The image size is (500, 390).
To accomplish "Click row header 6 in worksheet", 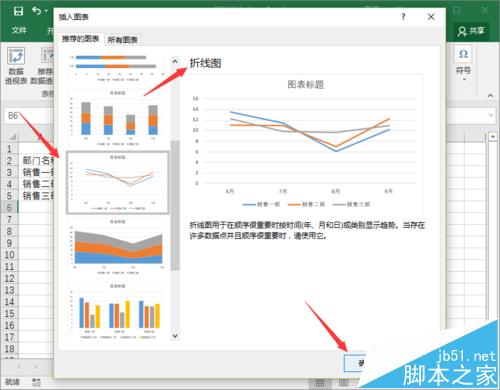I will tap(9, 208).
